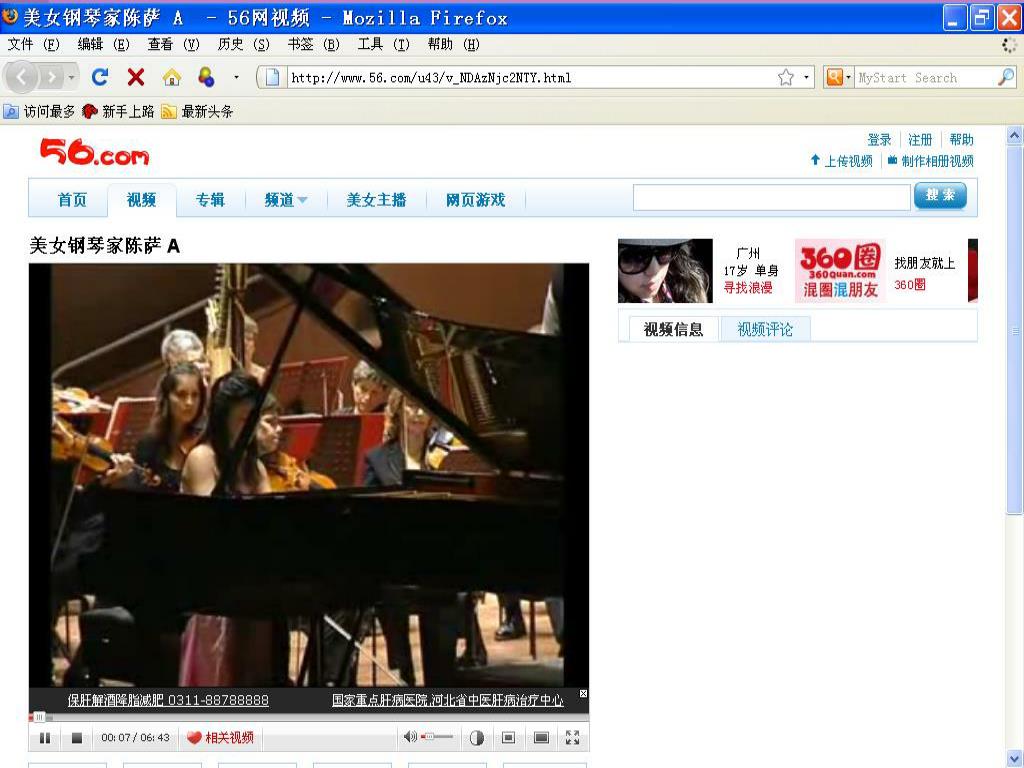Click the 登录 link
This screenshot has height=768, width=1024.
pyautogui.click(x=879, y=140)
